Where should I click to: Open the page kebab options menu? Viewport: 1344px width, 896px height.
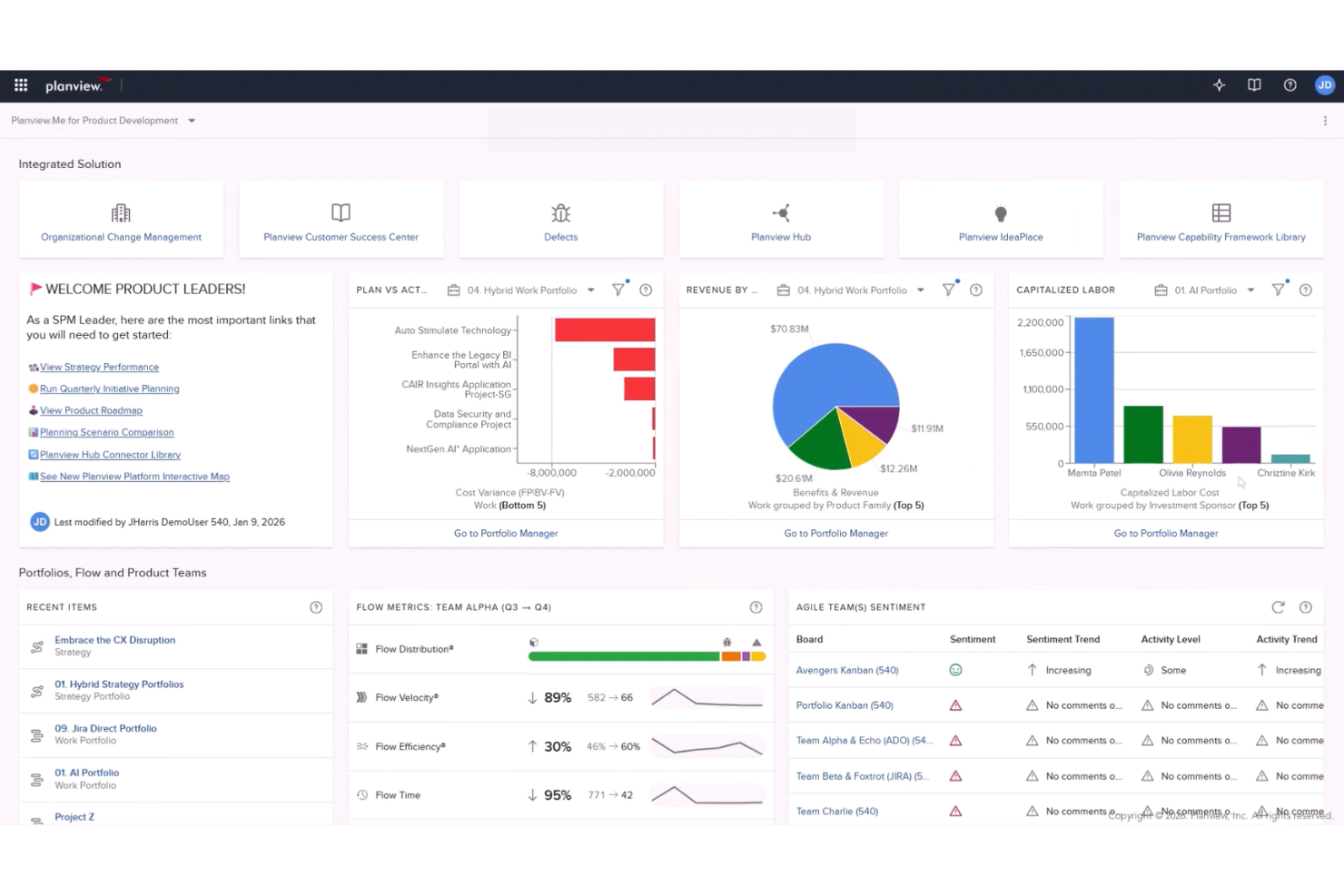pyautogui.click(x=1325, y=121)
